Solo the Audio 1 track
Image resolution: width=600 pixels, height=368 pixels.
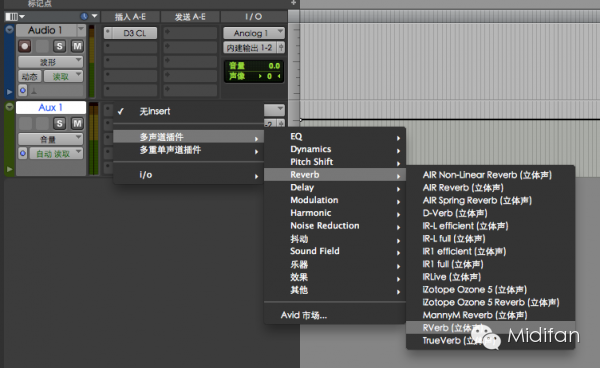pos(59,46)
